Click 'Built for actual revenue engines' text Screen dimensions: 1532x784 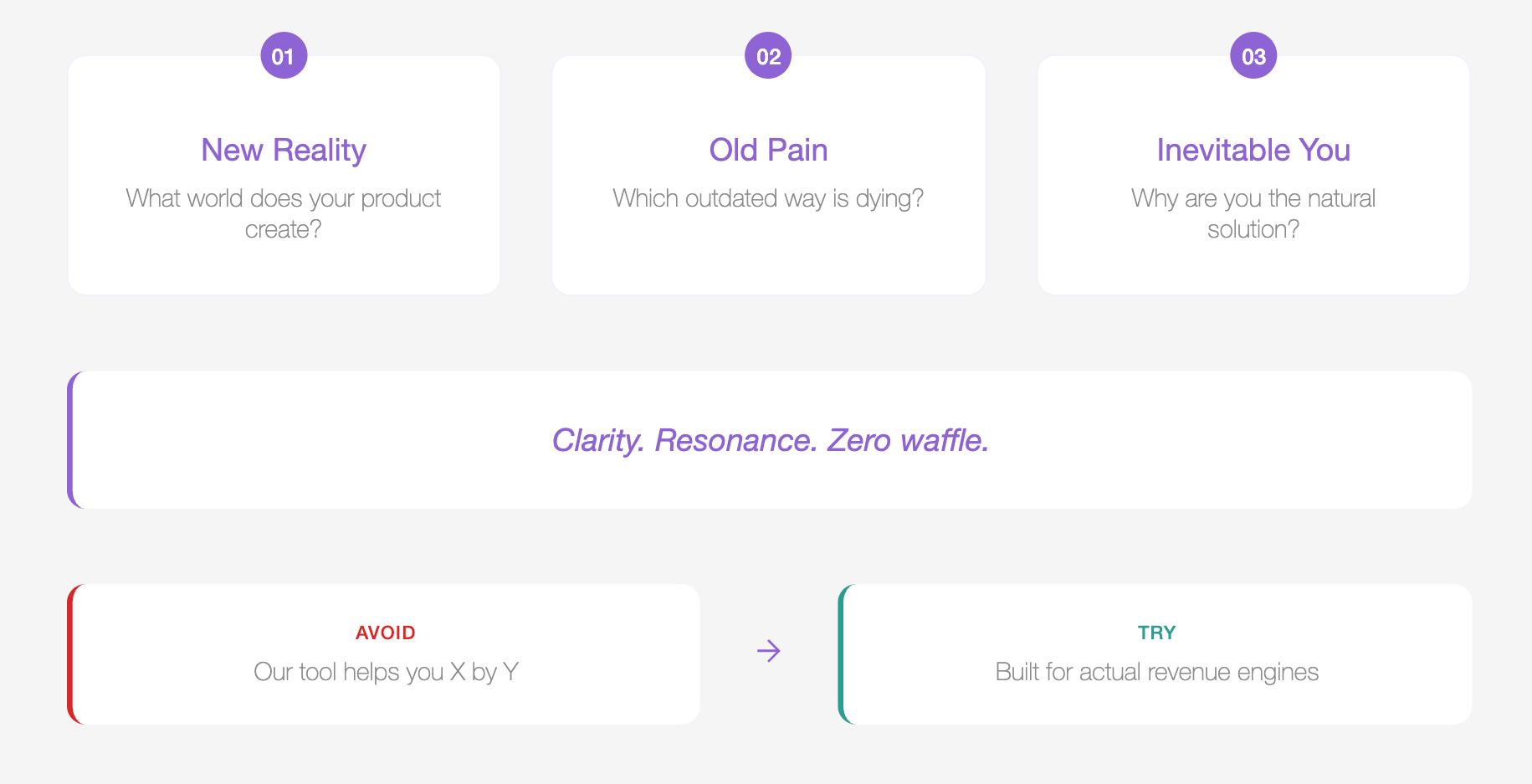(1156, 672)
